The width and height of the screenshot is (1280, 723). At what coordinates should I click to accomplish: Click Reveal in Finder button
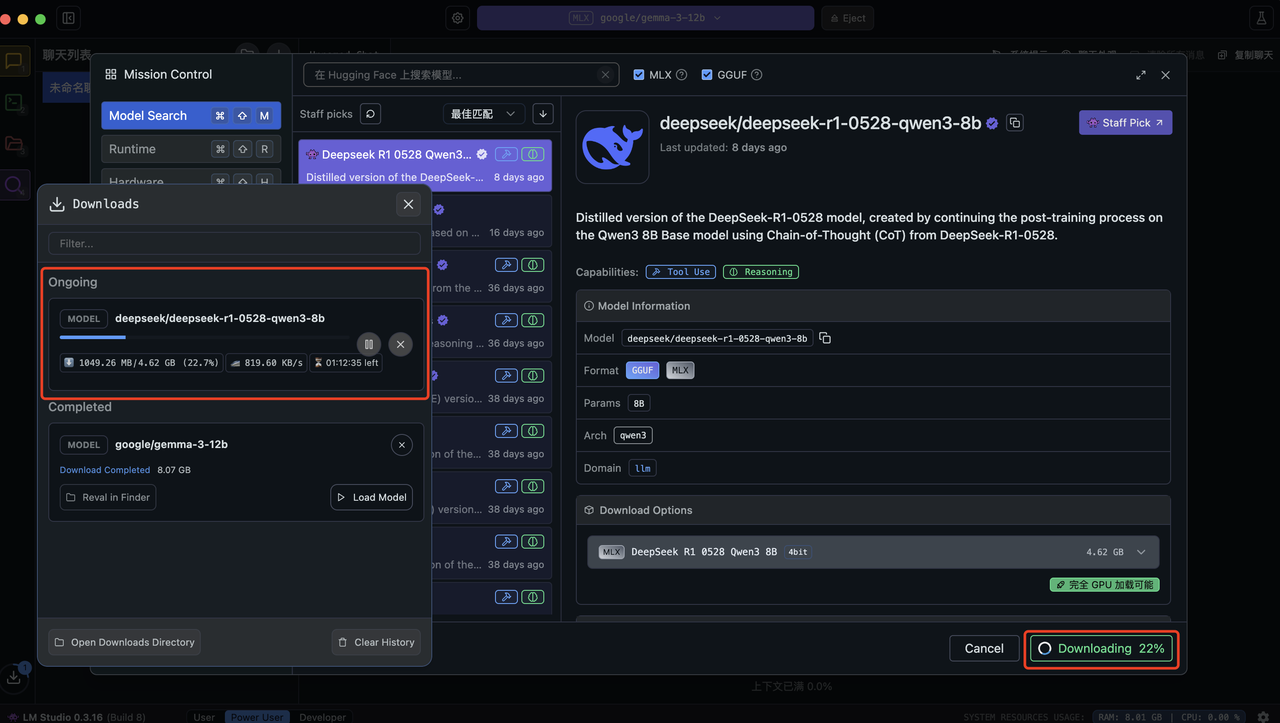point(108,498)
